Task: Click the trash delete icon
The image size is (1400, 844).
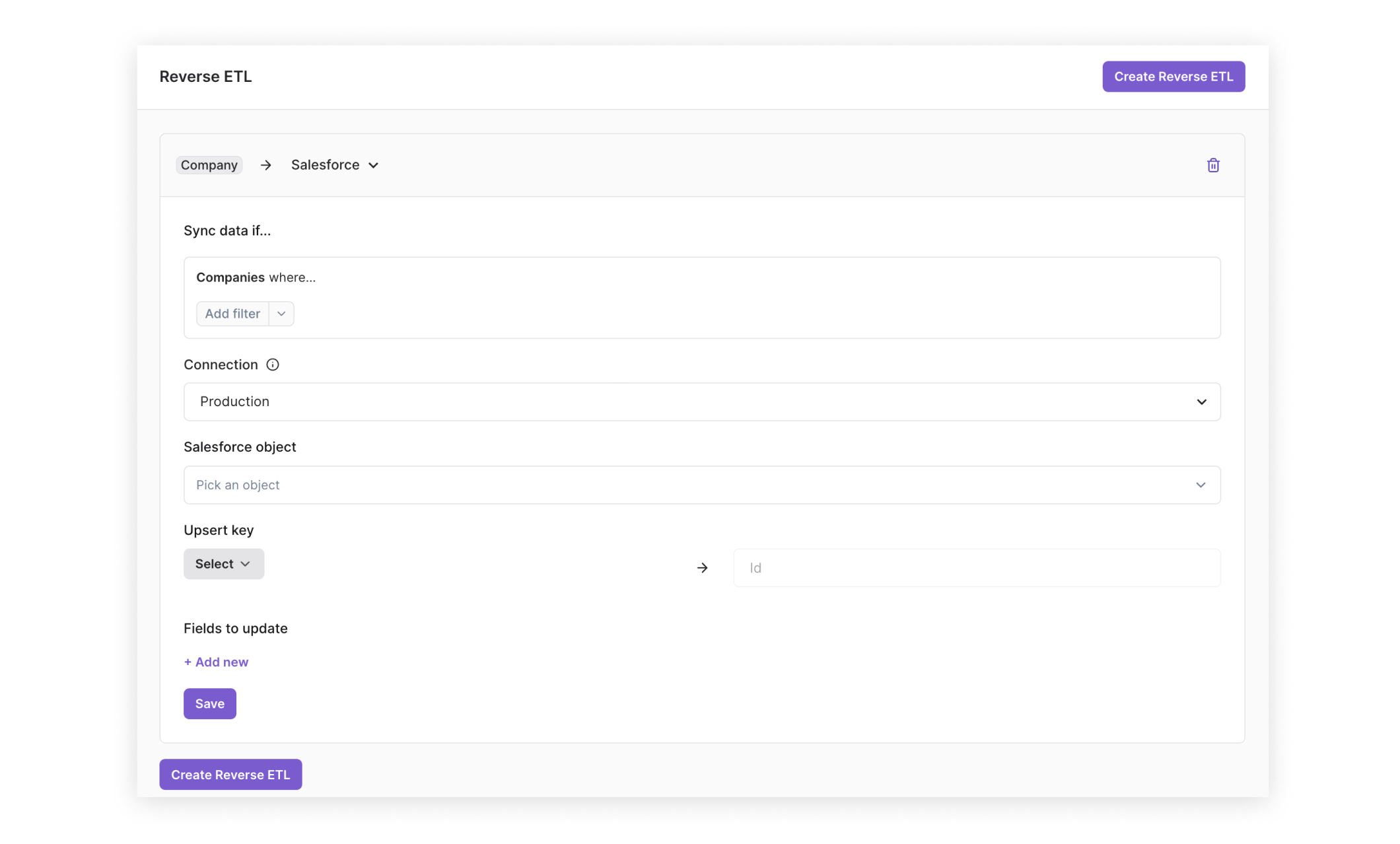Action: (1212, 165)
